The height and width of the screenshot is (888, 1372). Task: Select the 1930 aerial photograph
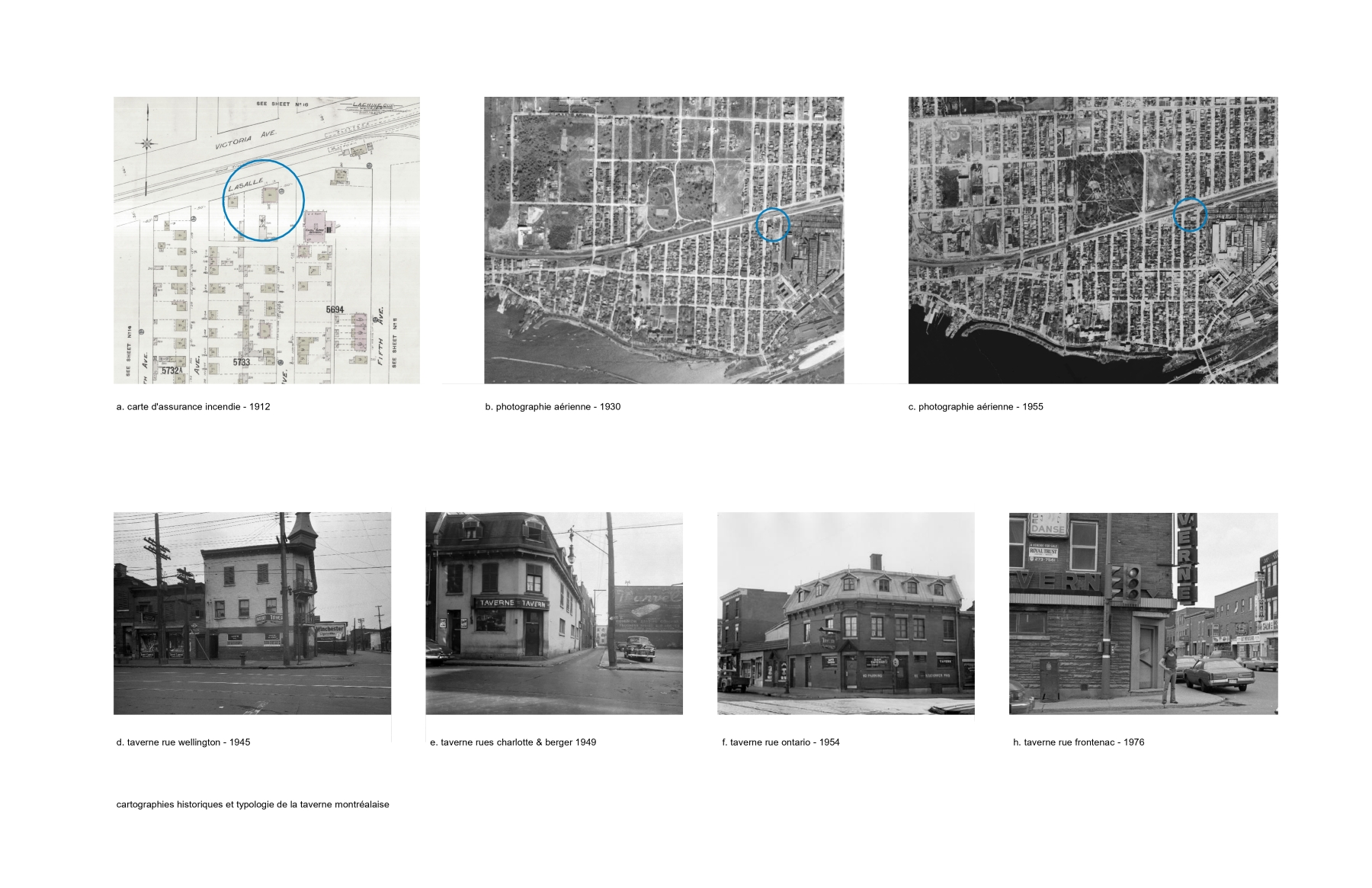[663, 239]
